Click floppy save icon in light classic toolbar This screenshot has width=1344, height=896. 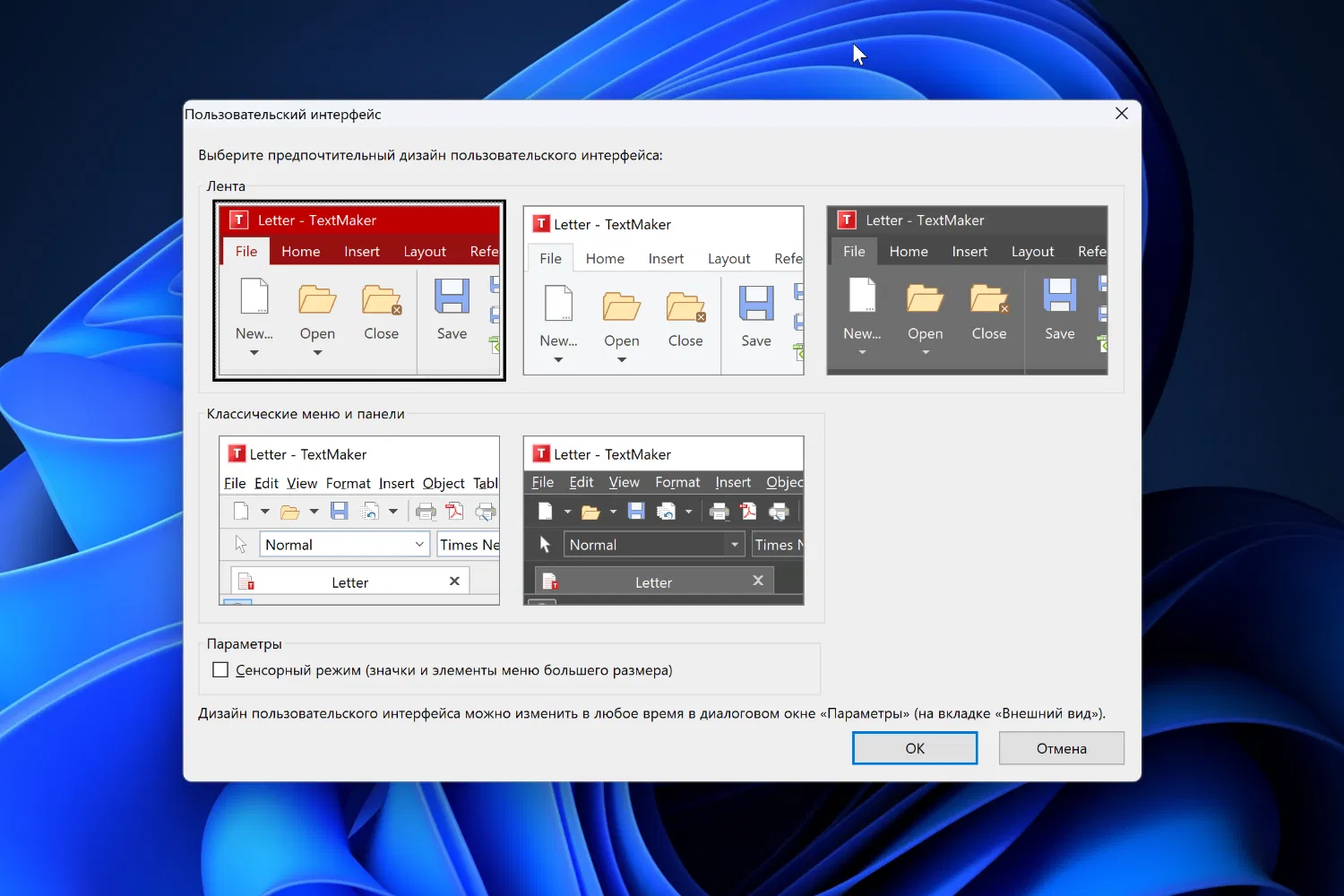(339, 512)
